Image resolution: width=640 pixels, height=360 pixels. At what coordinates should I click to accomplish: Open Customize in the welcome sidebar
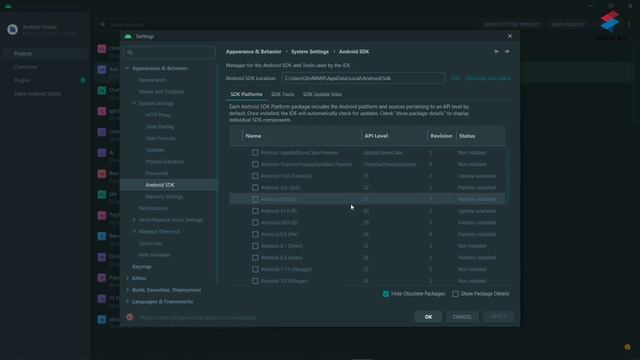[26, 67]
